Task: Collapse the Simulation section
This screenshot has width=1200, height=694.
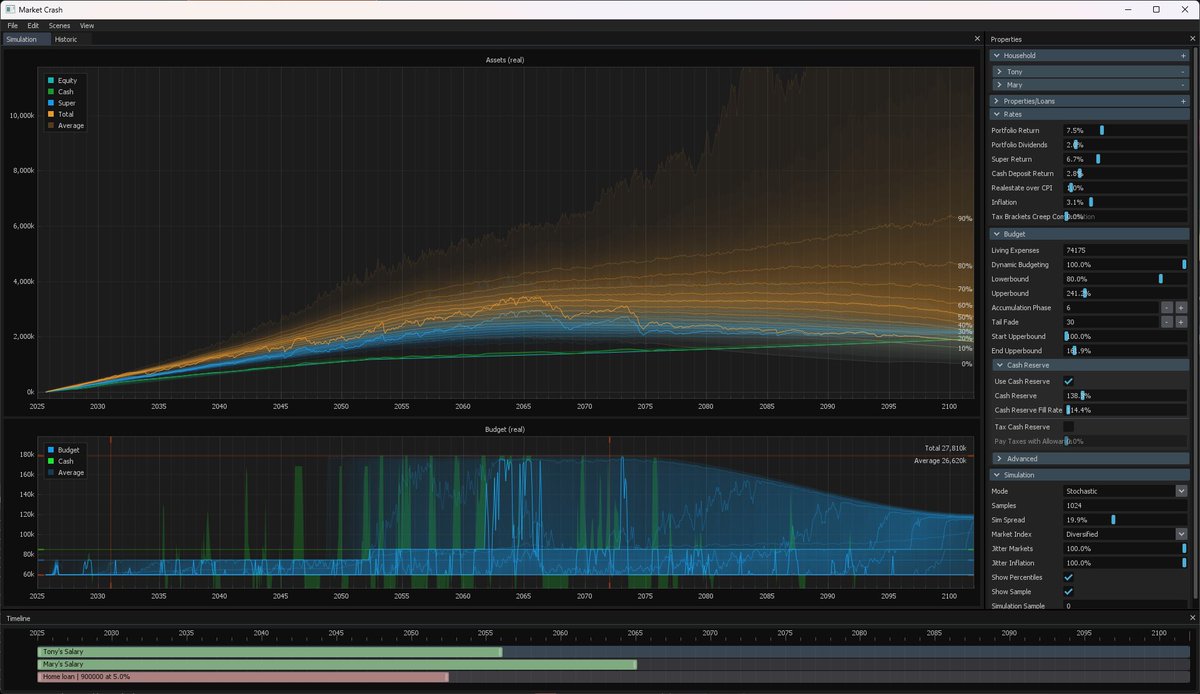Action: [x=997, y=475]
